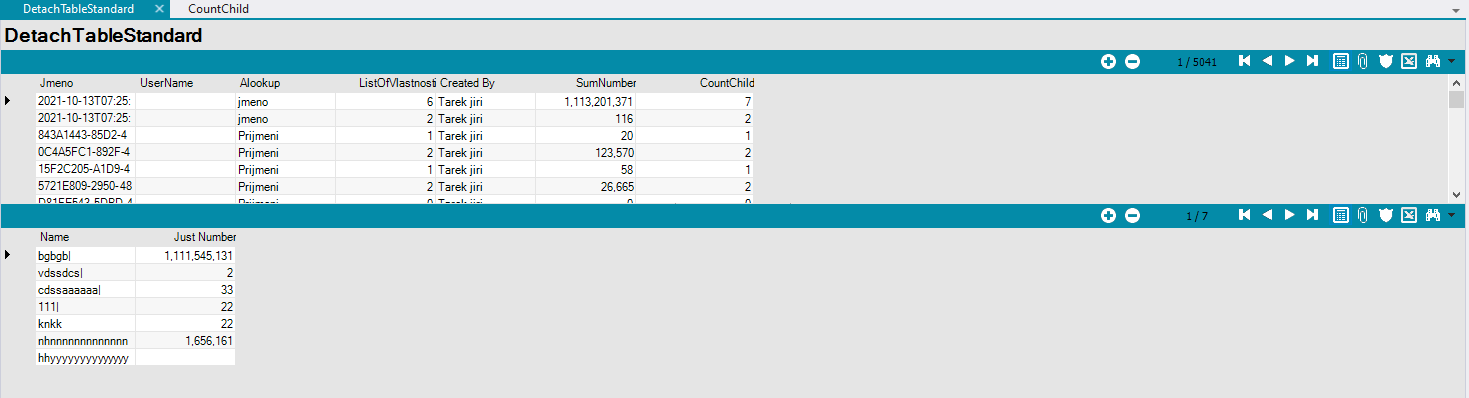
Task: Add a new record in the upper grid toolbar
Action: [x=1108, y=61]
